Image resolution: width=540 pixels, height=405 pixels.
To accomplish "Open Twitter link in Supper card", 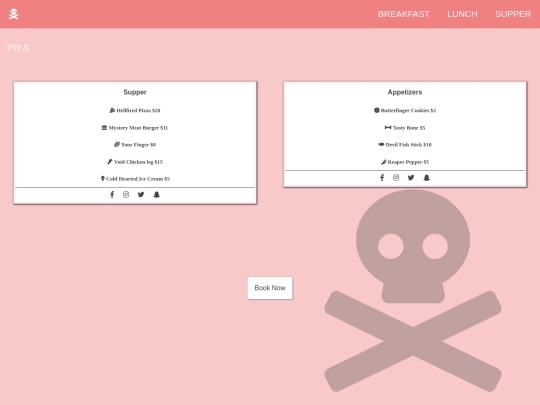I will [x=141, y=195].
